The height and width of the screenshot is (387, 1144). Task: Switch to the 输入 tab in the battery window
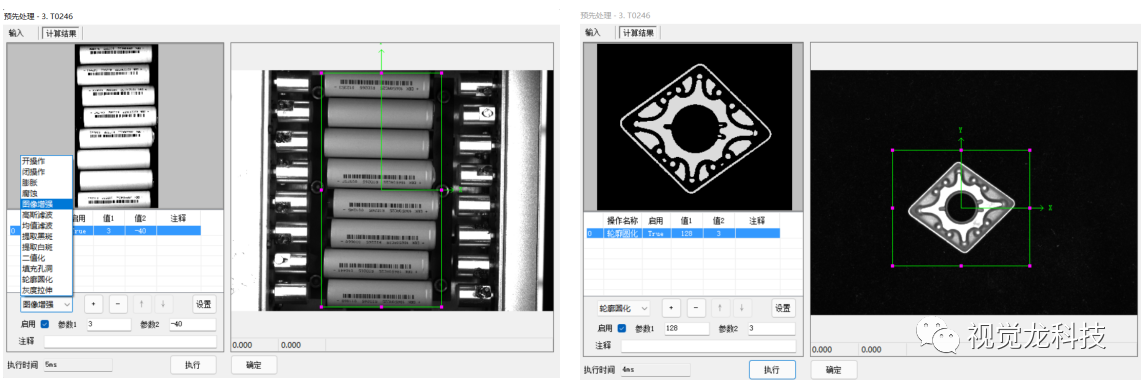16,33
